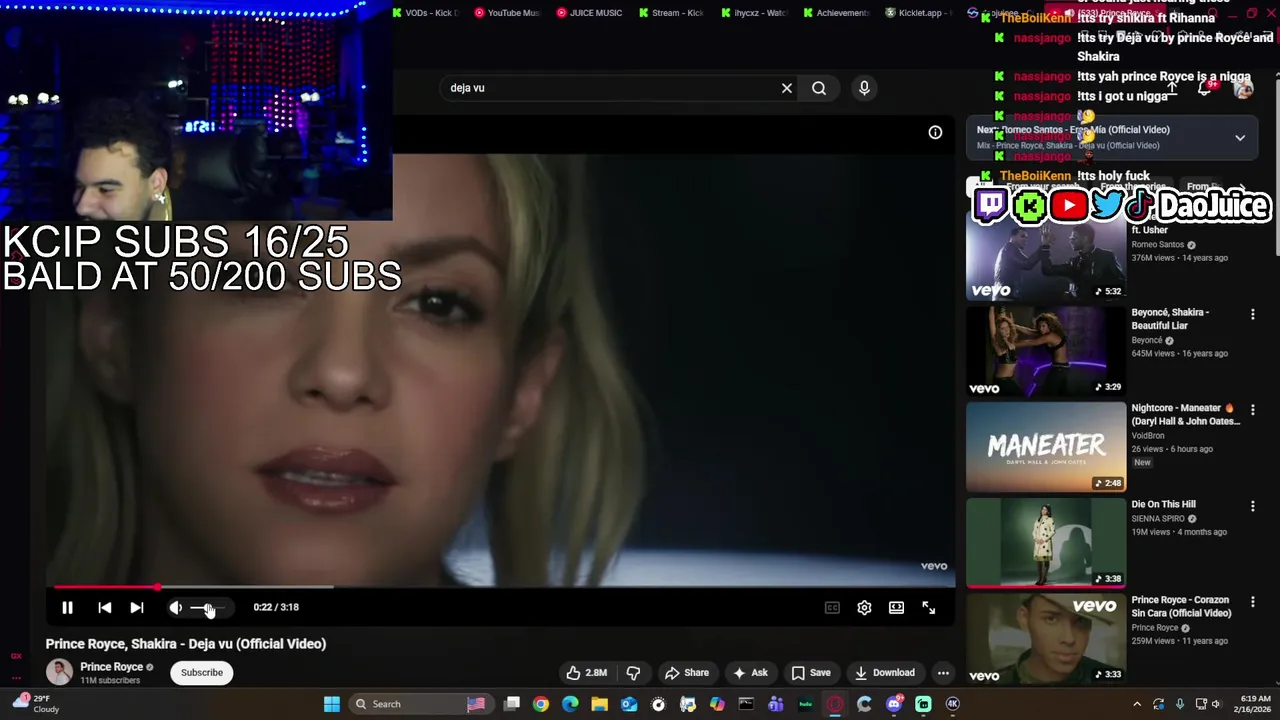Pause the video playback
Viewport: 1280px width, 720px height.
point(67,607)
